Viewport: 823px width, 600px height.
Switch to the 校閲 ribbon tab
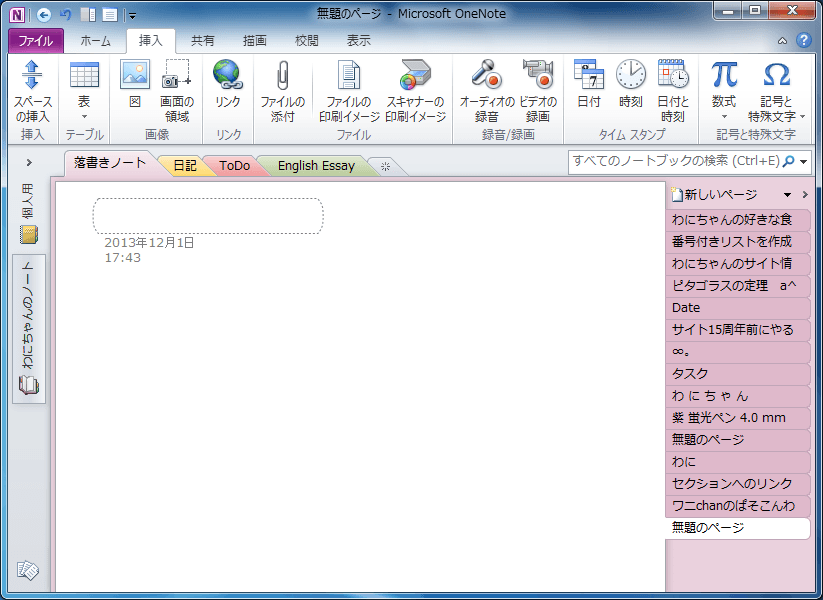pyautogui.click(x=307, y=40)
